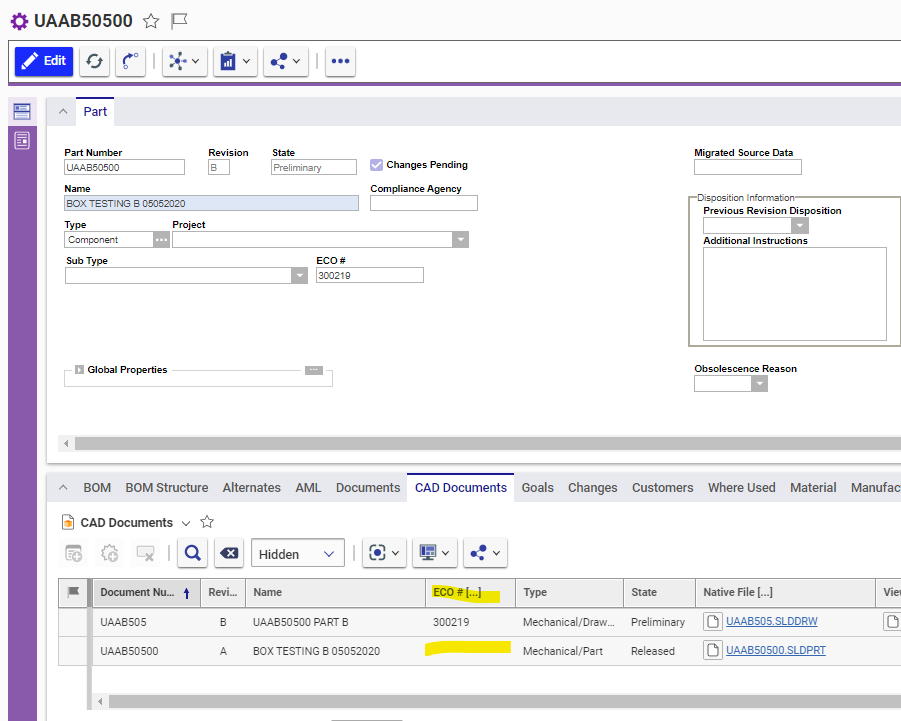Open the three-dots more actions menu
The image size is (901, 721).
340,61
